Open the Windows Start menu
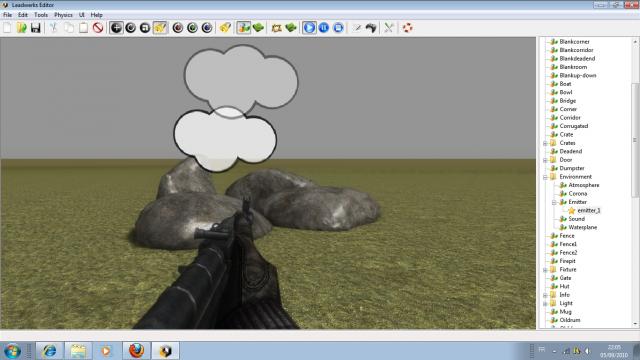 [x=12, y=351]
